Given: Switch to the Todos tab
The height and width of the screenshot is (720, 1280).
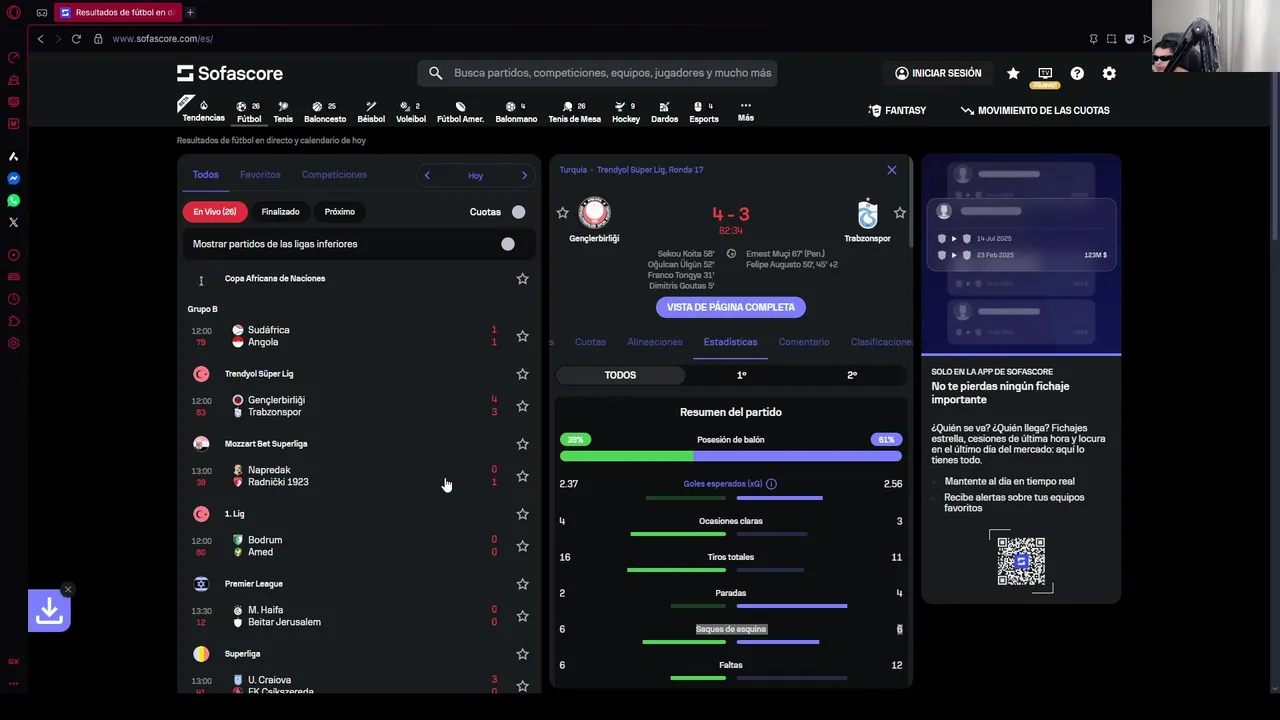Looking at the screenshot, I should point(206,175).
